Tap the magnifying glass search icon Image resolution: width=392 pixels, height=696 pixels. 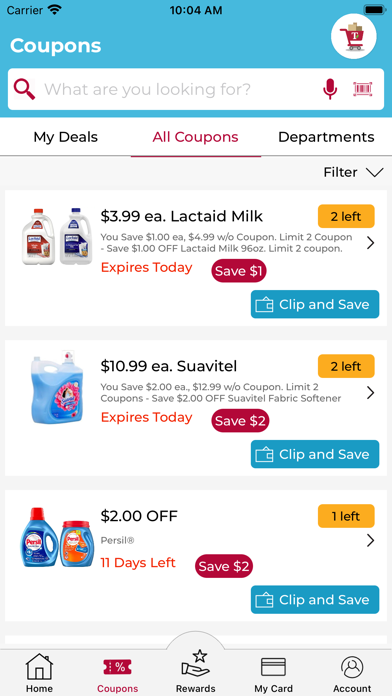point(24,89)
